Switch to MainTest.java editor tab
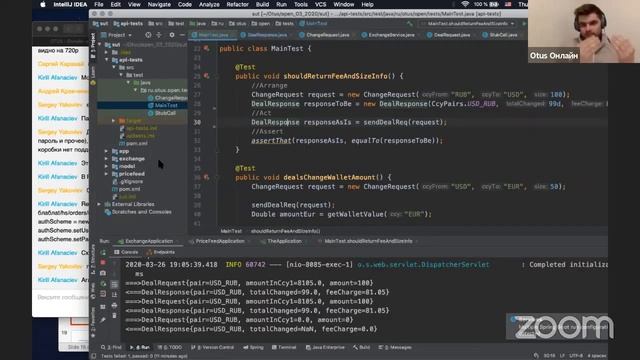This screenshot has width=640, height=360. point(213,35)
